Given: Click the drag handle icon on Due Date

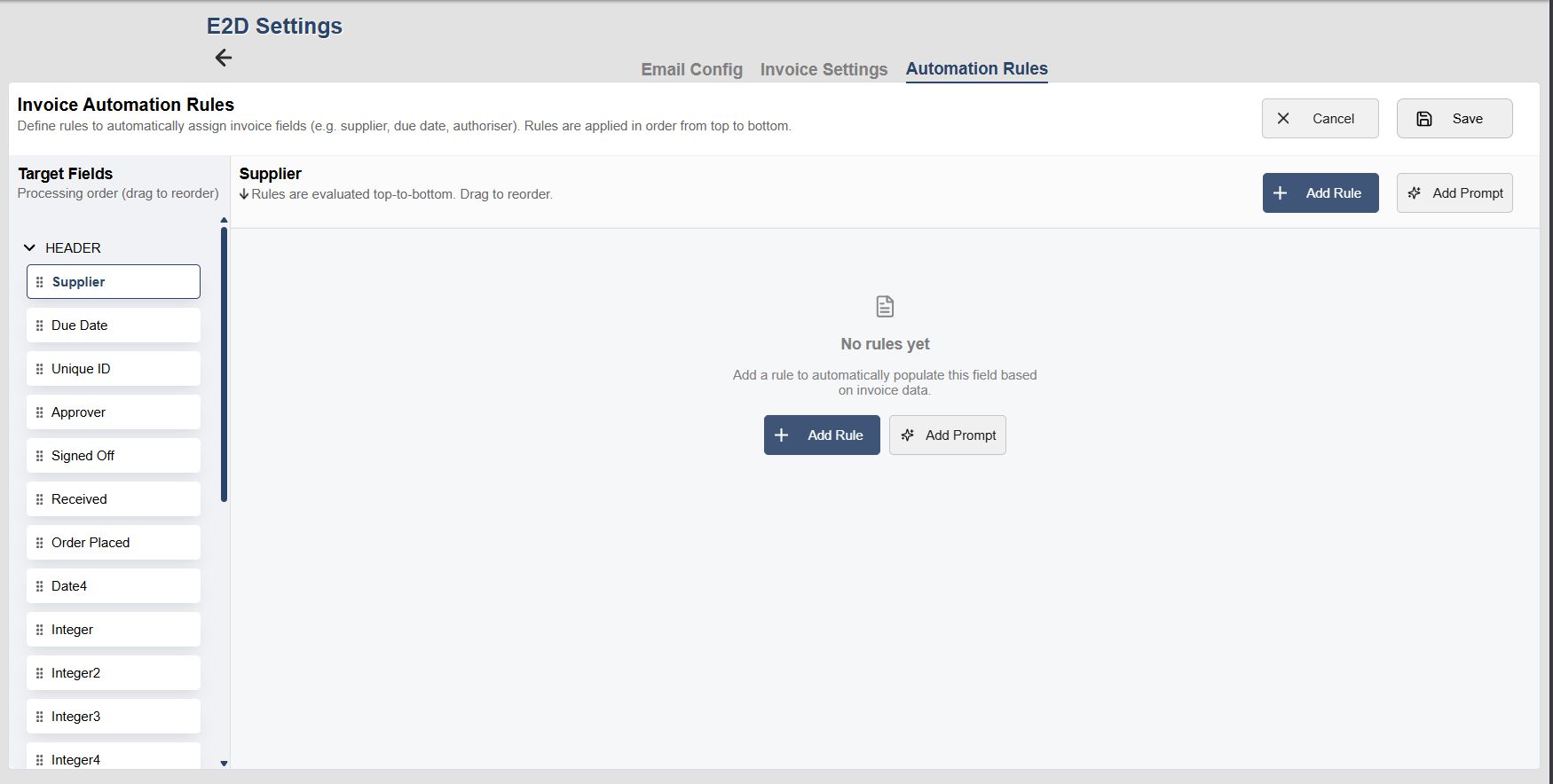Looking at the screenshot, I should coord(39,325).
